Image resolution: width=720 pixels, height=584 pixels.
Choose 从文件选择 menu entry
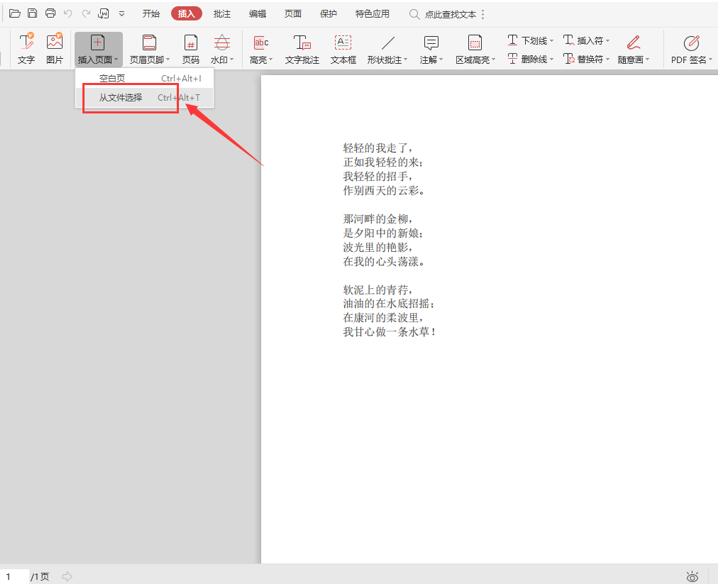tap(145, 97)
